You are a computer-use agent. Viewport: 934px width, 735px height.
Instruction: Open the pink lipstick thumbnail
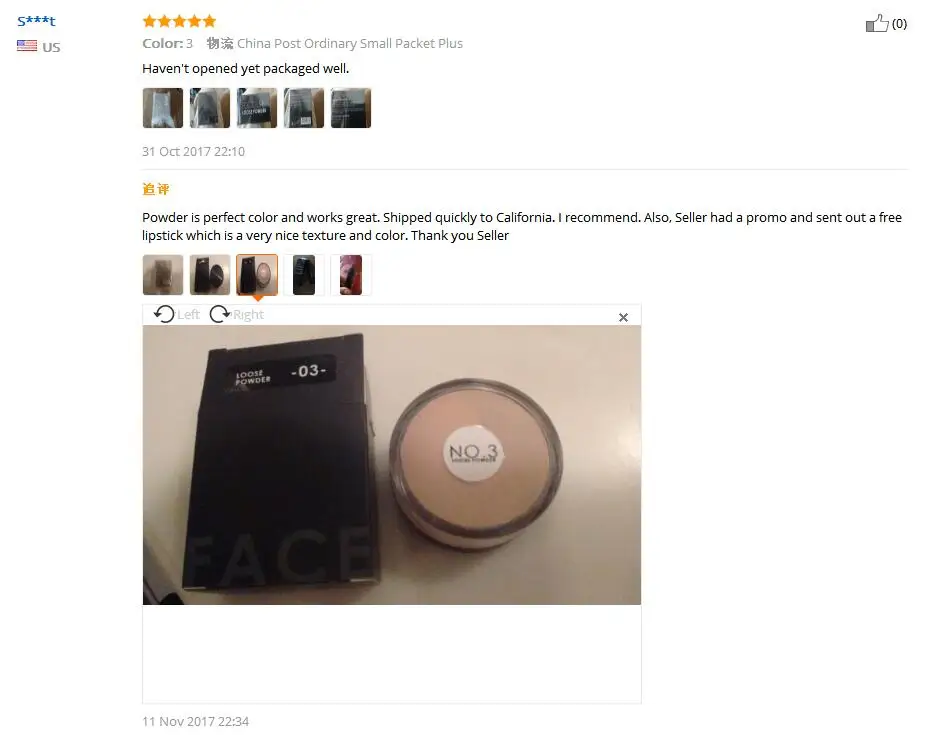tap(351, 275)
